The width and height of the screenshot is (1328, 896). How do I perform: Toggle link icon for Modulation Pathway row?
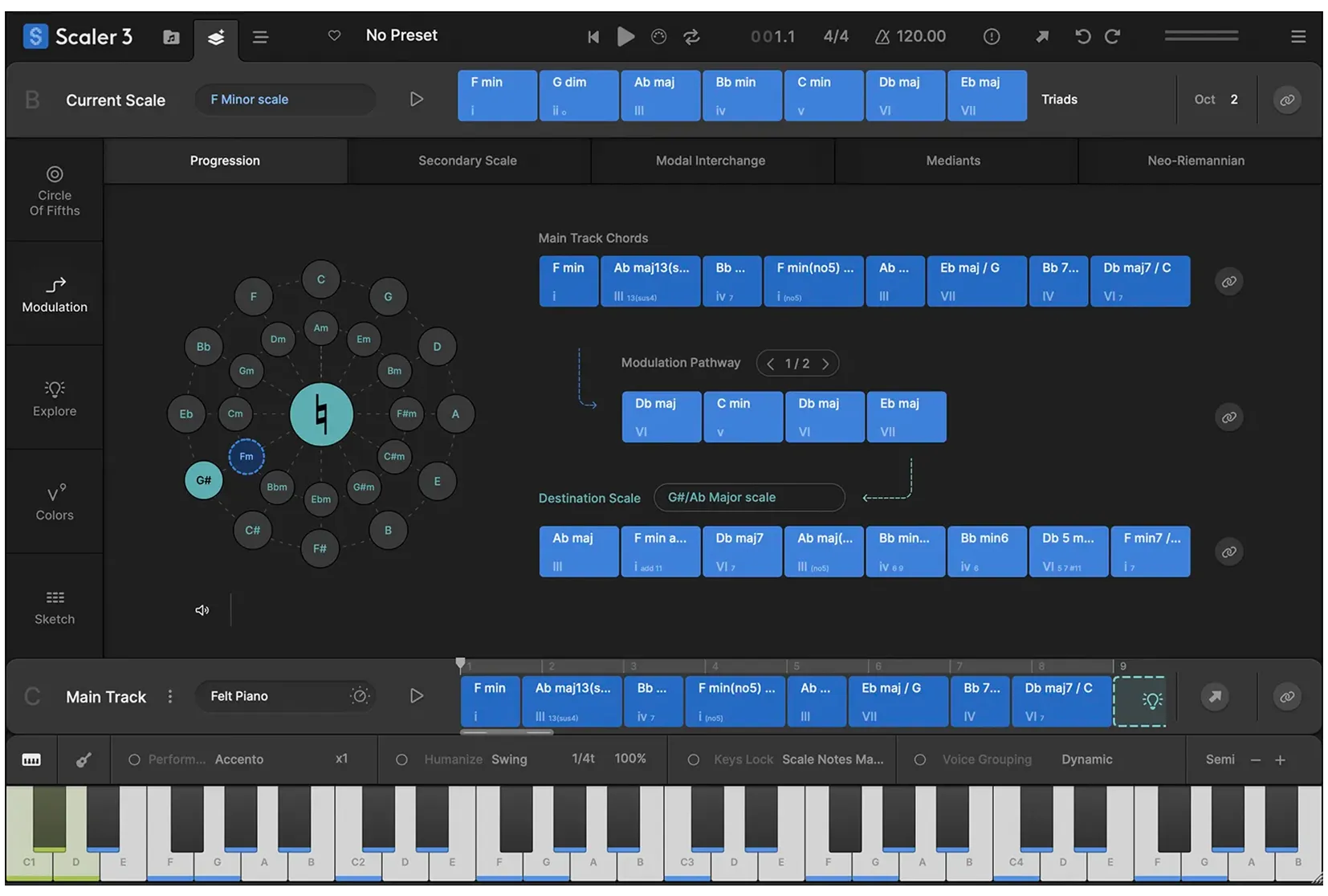point(1229,417)
